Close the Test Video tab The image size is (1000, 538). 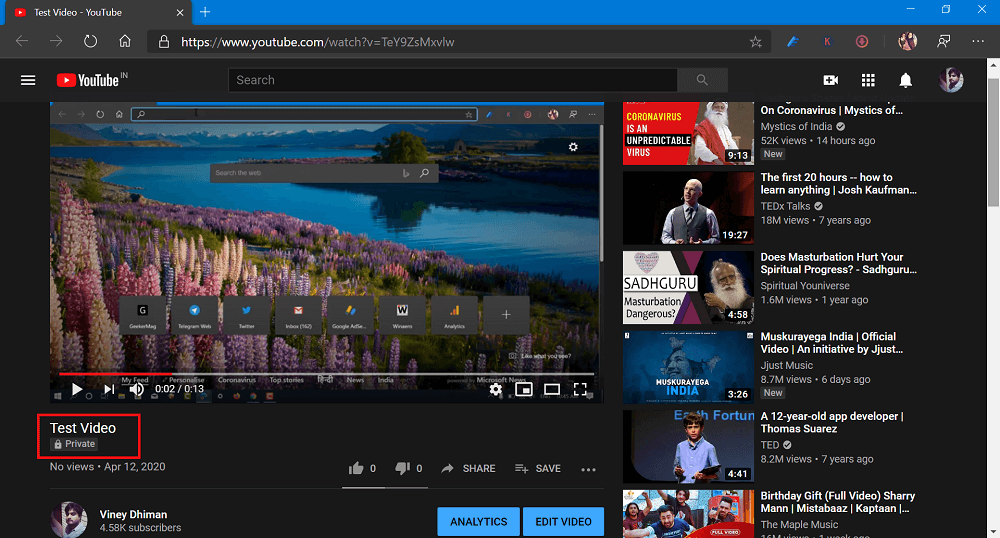pyautogui.click(x=180, y=12)
